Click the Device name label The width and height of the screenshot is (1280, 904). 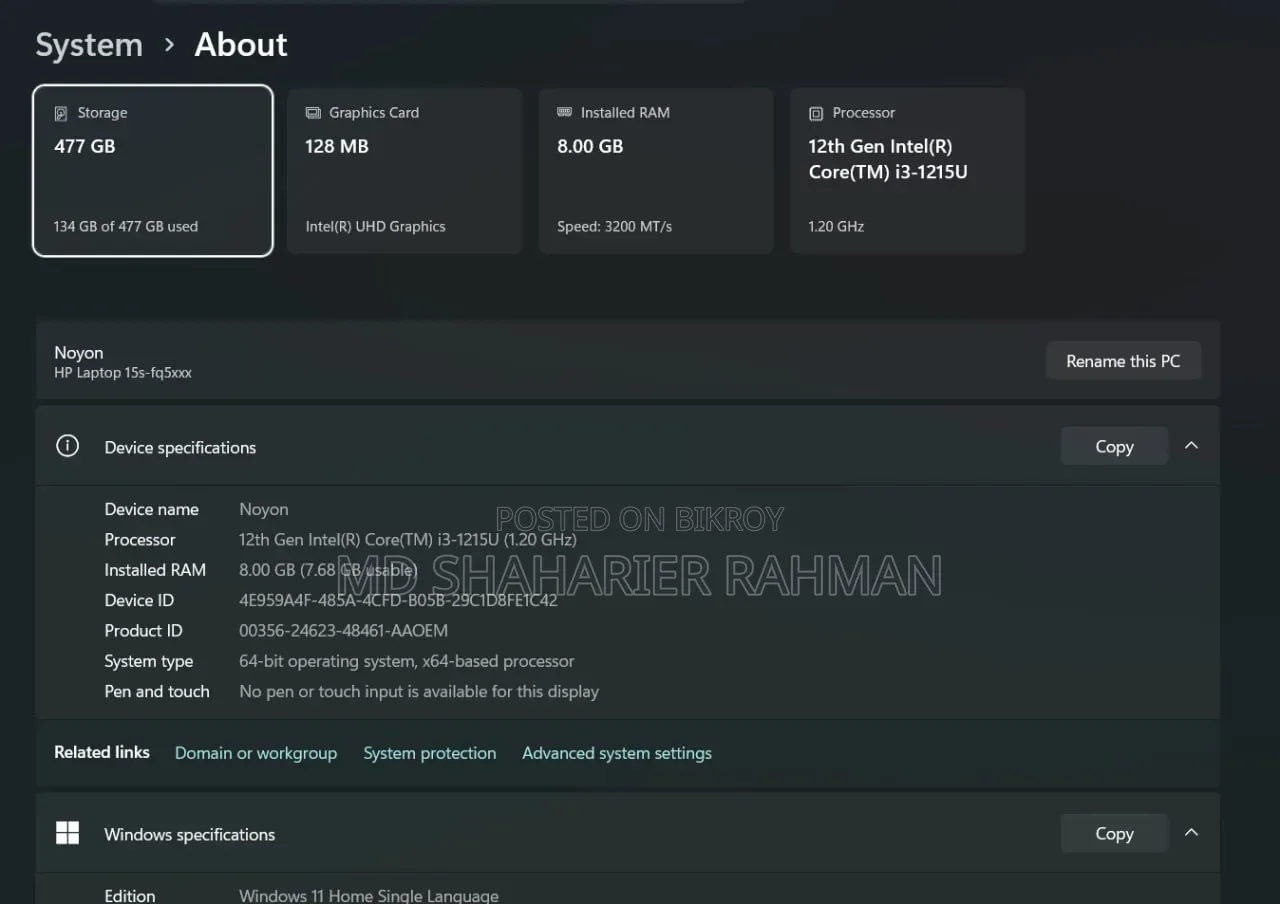click(152, 509)
